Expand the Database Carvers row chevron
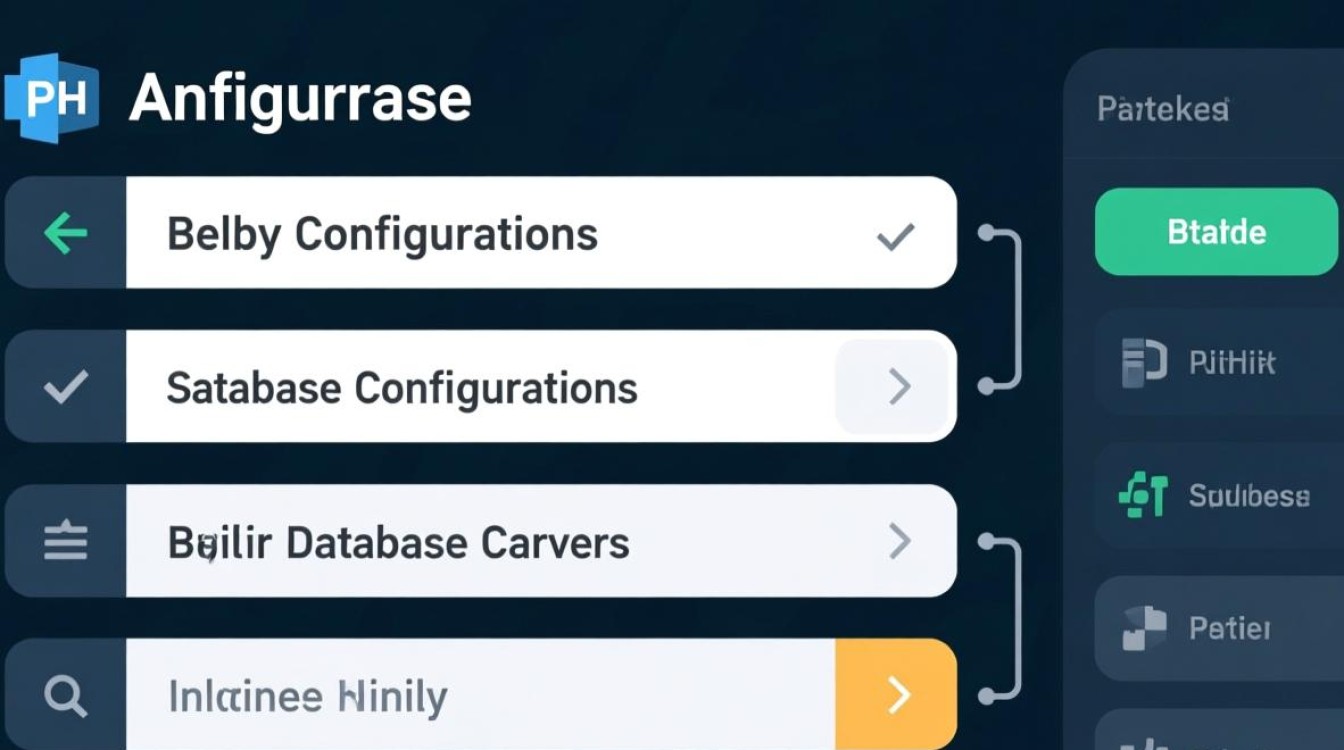 (x=899, y=542)
